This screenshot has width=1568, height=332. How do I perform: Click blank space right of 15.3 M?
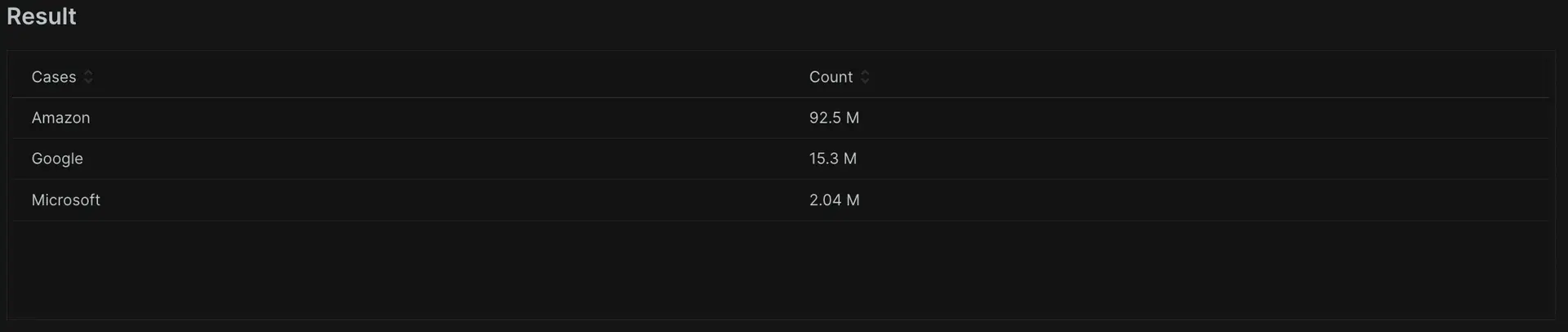[1184, 159]
